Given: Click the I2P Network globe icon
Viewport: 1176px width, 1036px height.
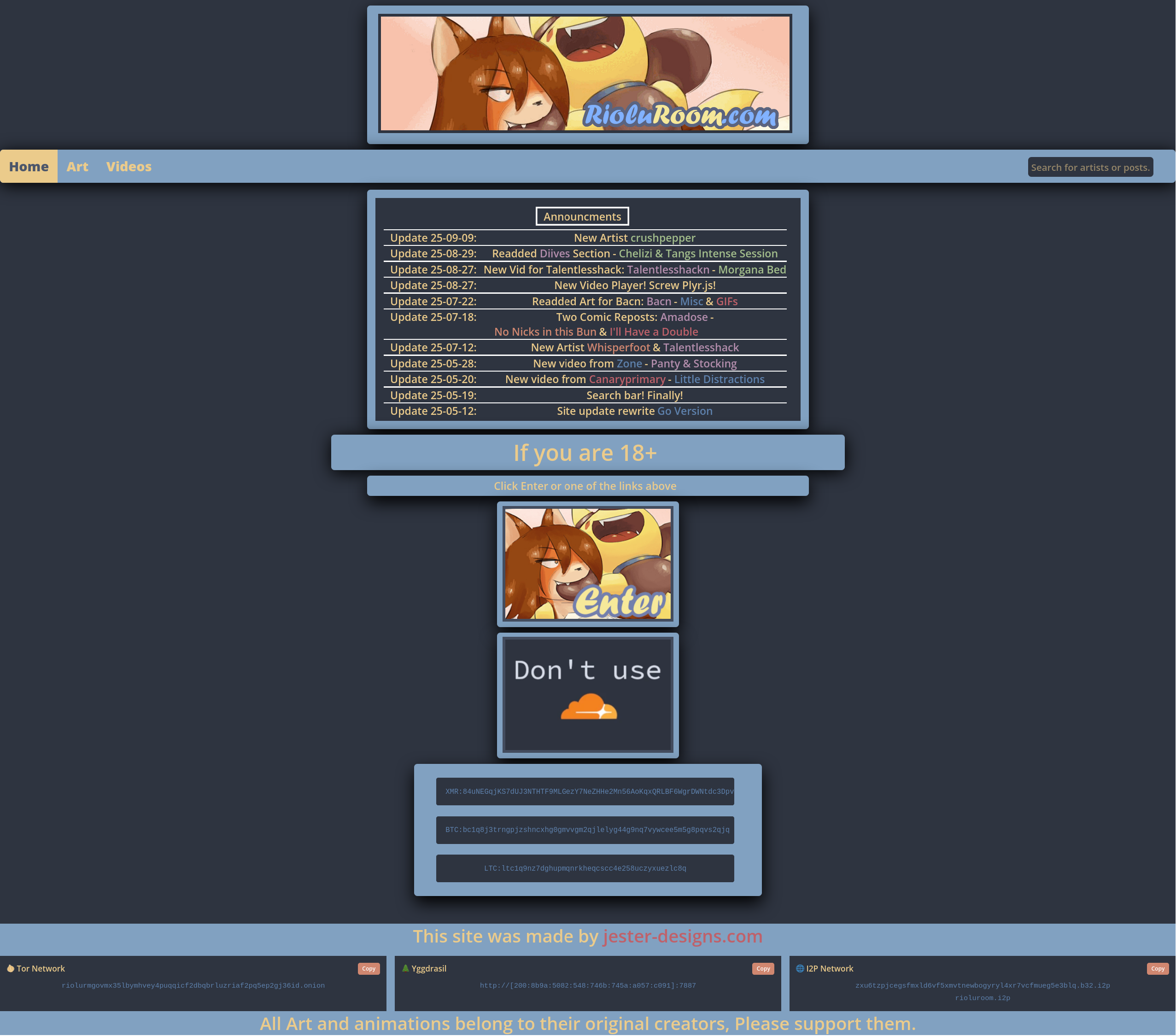Looking at the screenshot, I should (x=800, y=968).
